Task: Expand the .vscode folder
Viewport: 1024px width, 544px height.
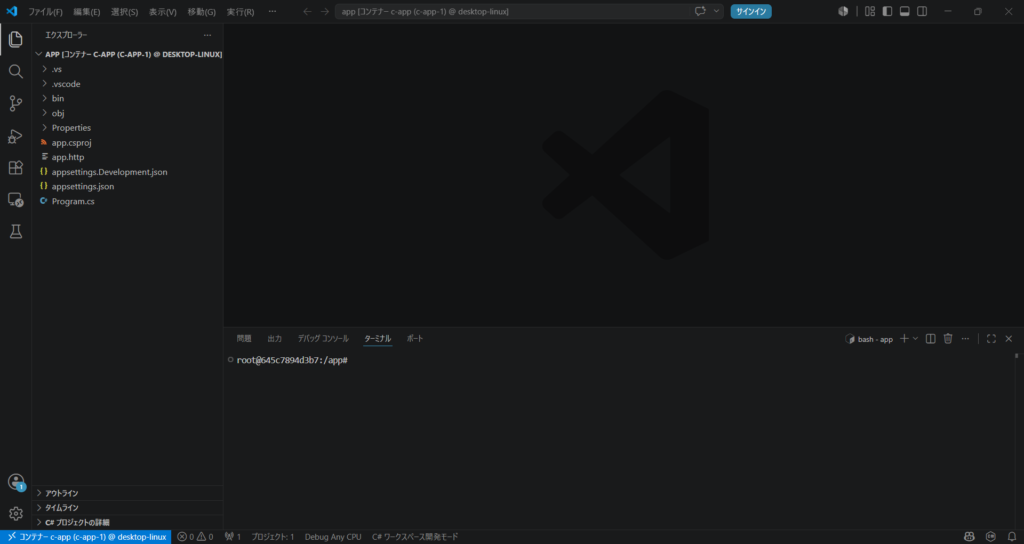Action: (127, 84)
